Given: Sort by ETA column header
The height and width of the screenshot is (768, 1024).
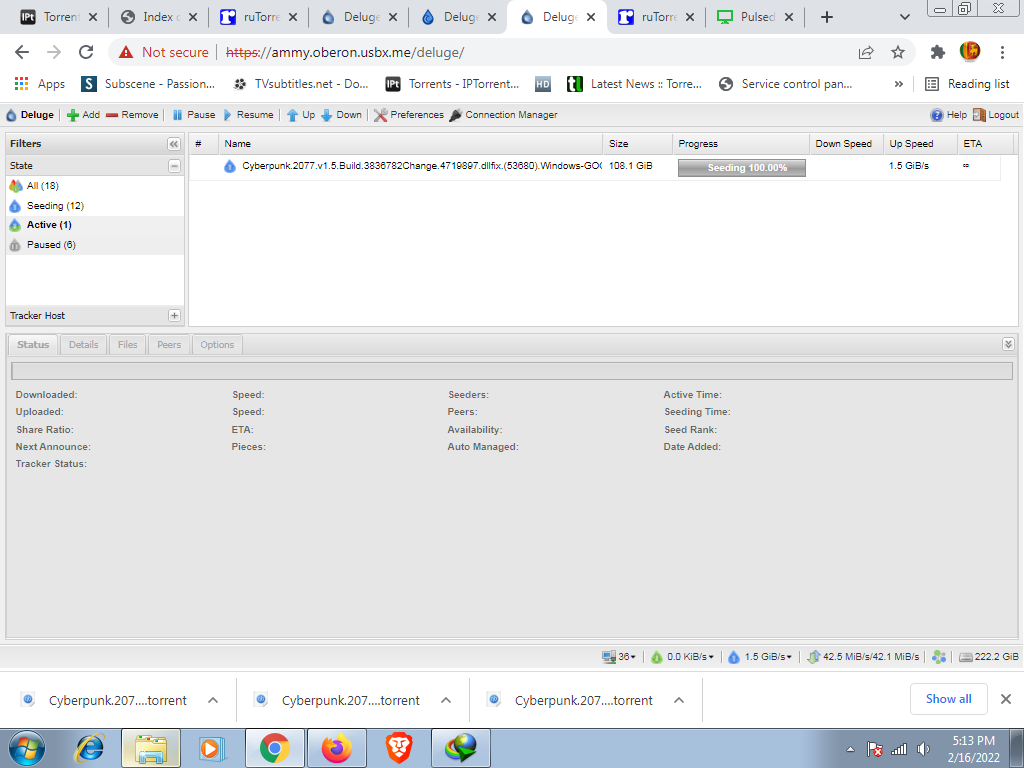Looking at the screenshot, I should click(x=985, y=144).
